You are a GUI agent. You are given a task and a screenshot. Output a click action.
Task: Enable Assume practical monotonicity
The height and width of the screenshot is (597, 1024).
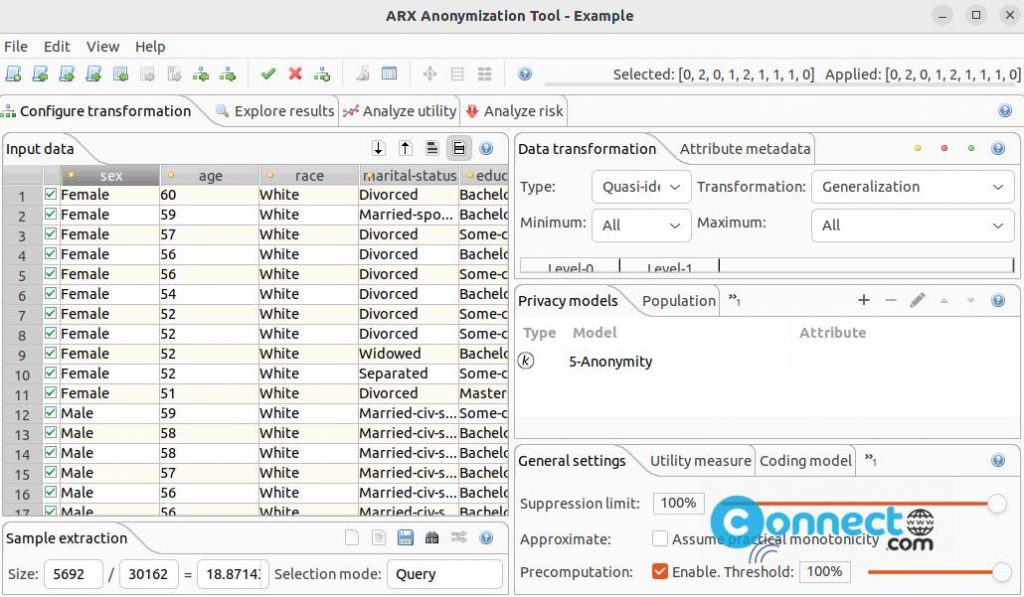(x=660, y=539)
